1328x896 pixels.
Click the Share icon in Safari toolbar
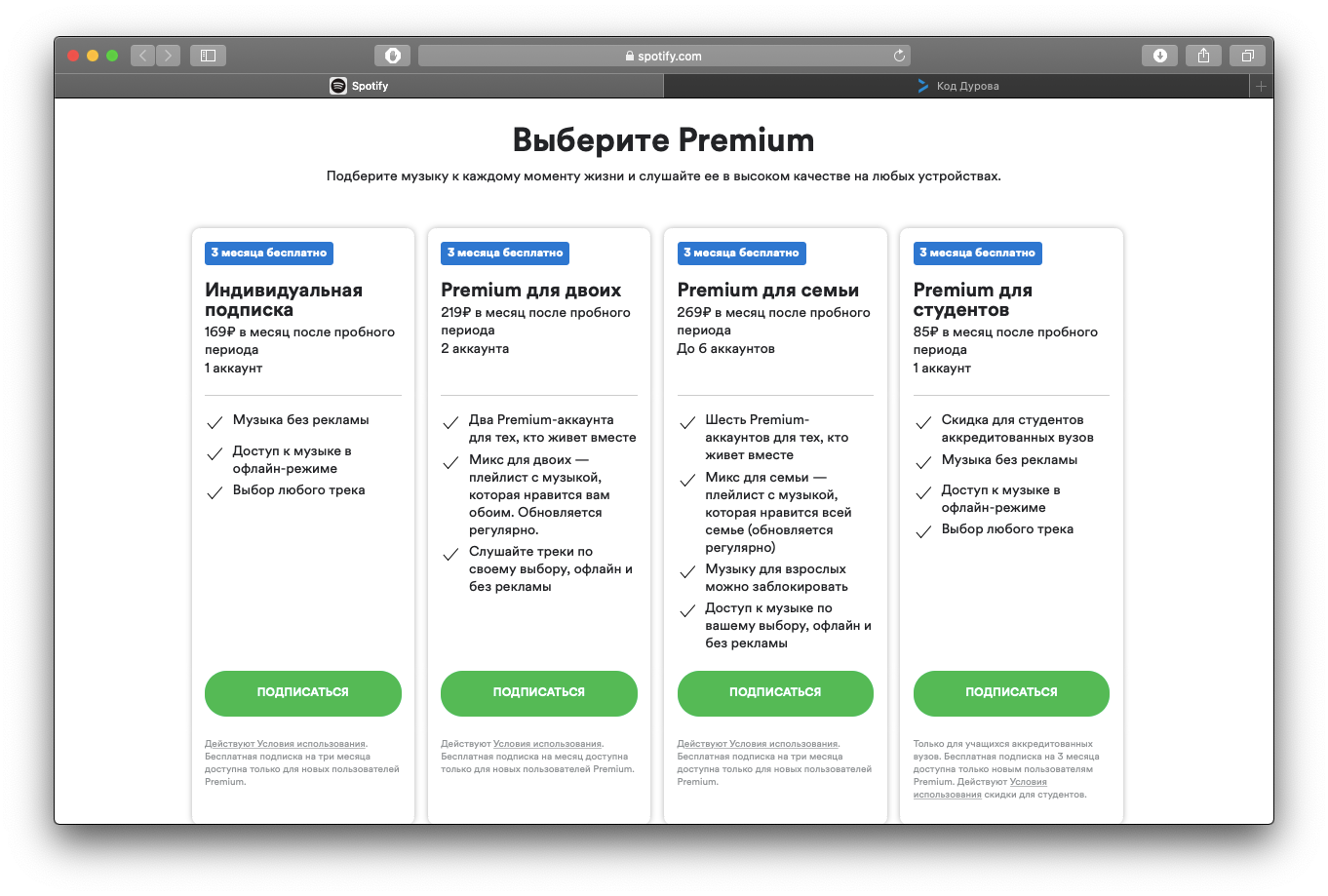coord(1203,56)
